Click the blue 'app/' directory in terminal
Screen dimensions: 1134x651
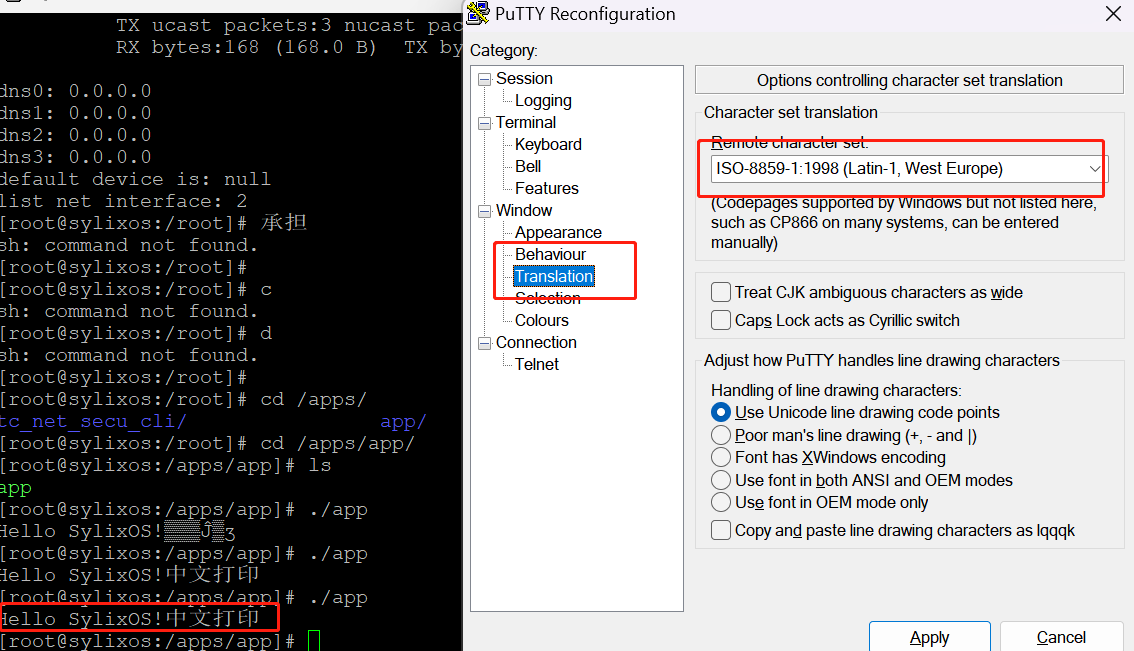(x=404, y=422)
